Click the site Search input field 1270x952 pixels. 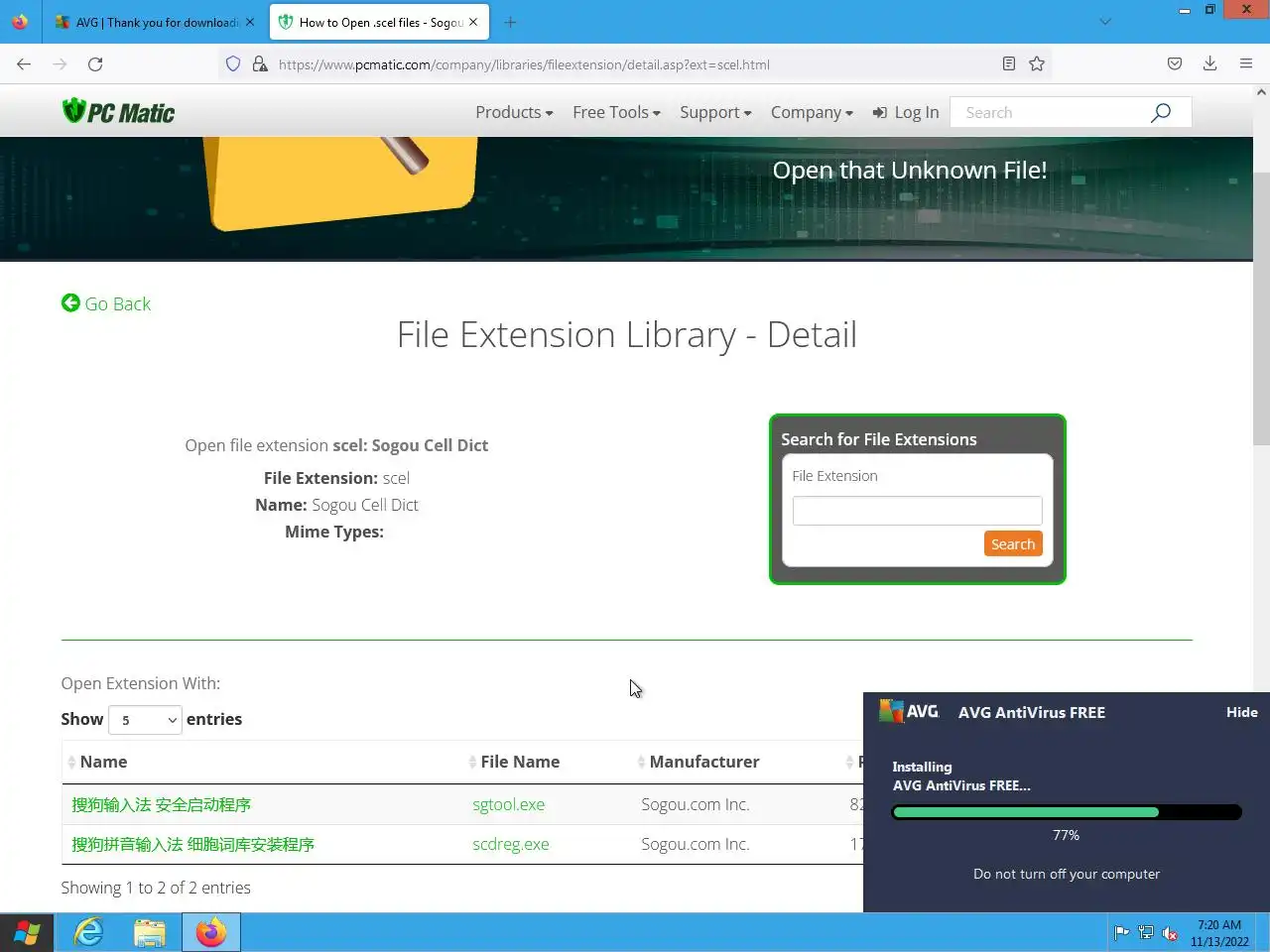1052,112
